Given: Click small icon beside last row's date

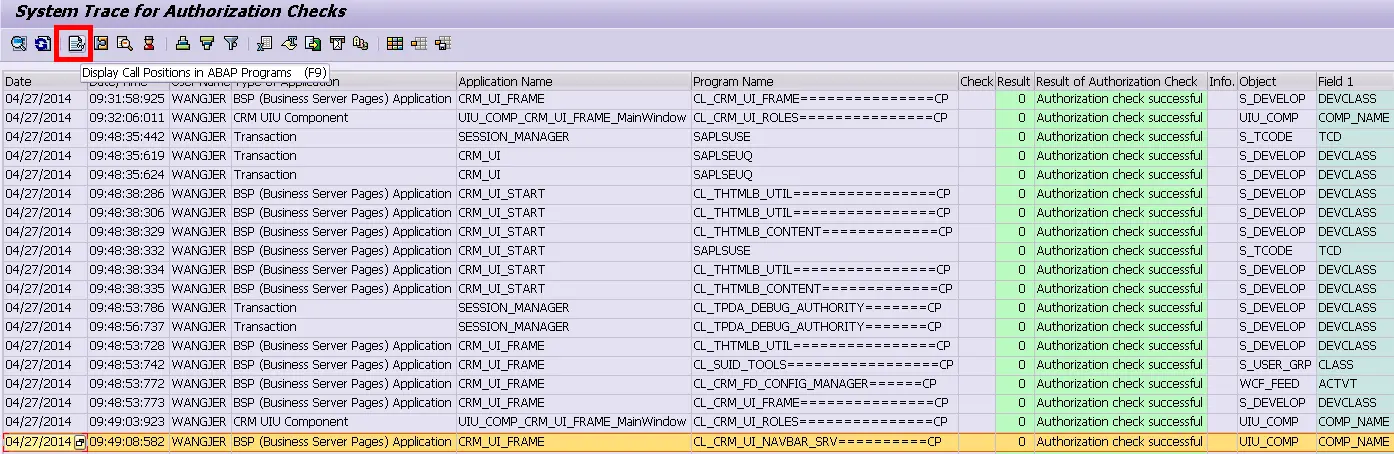Looking at the screenshot, I should coord(80,442).
